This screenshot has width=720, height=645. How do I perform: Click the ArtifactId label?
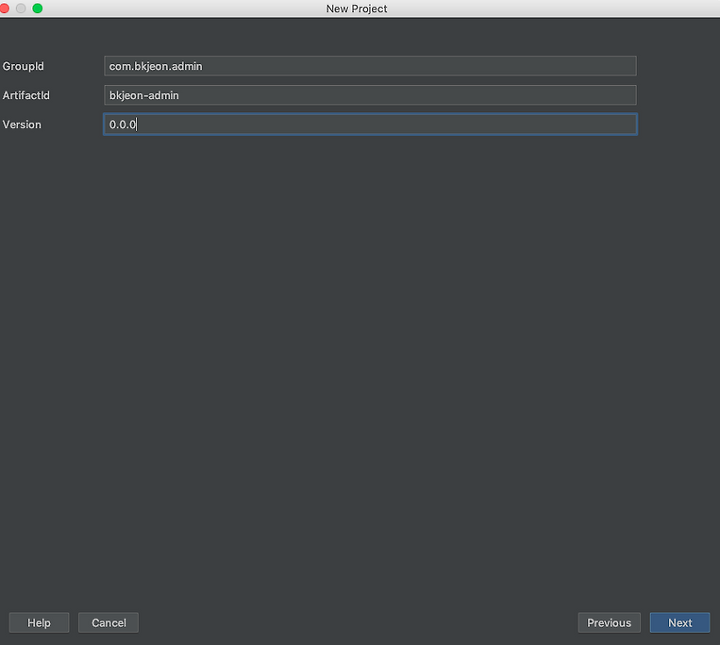tap(26, 95)
